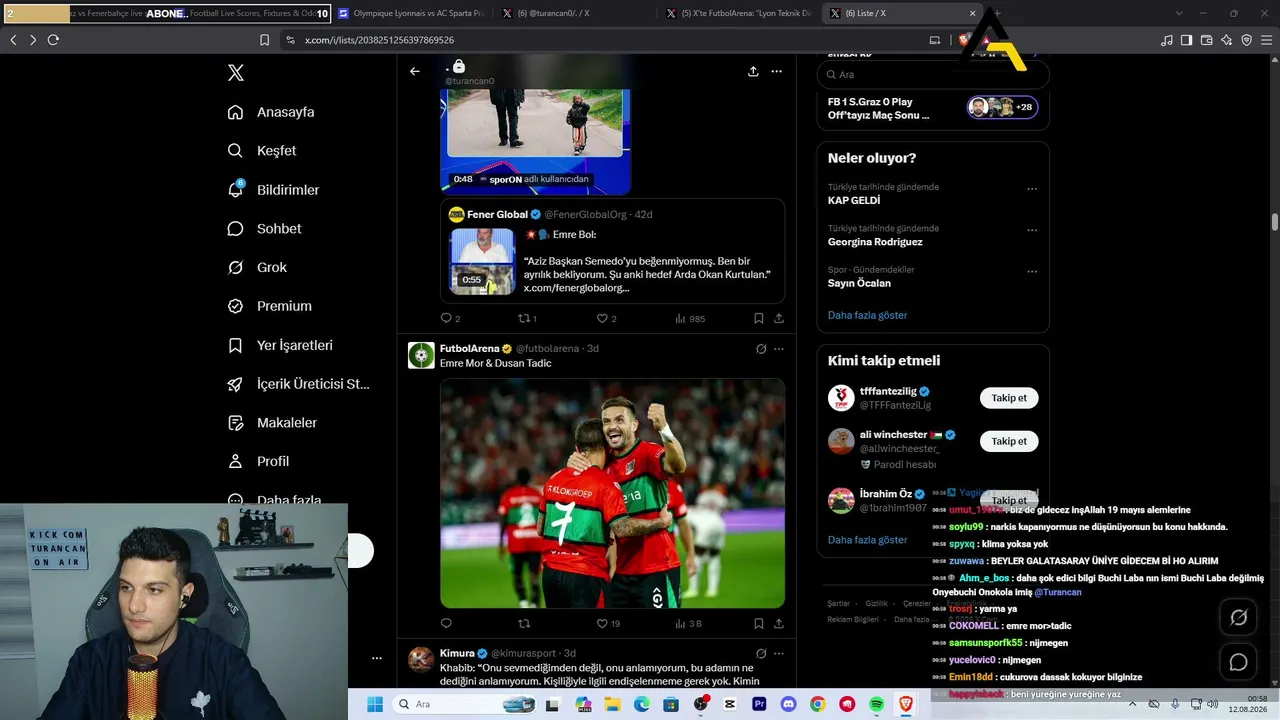Show more trends under Neler oluyor
The image size is (1280, 720).
point(867,315)
